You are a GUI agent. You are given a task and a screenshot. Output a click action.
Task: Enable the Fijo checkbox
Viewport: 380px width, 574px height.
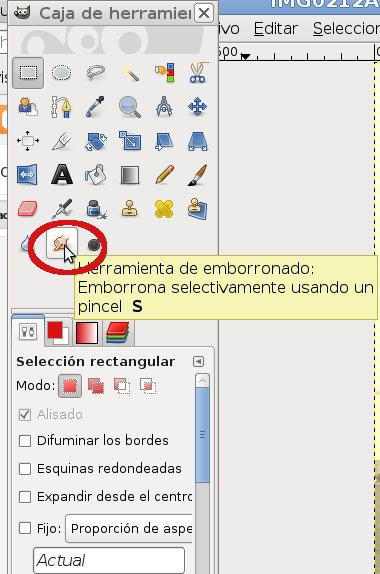coord(25,528)
